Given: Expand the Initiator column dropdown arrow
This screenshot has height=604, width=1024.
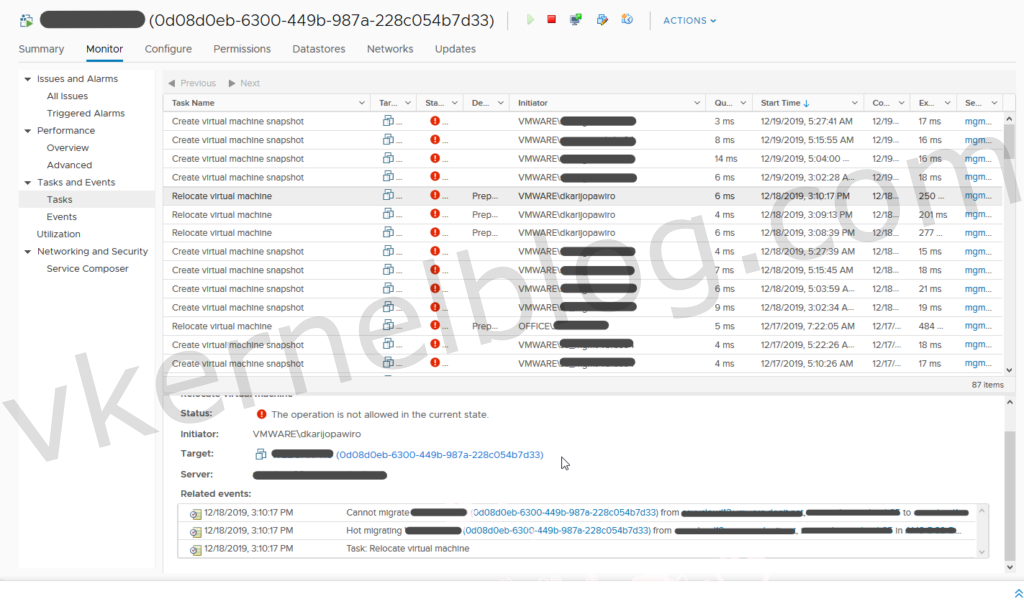Looking at the screenshot, I should point(697,103).
